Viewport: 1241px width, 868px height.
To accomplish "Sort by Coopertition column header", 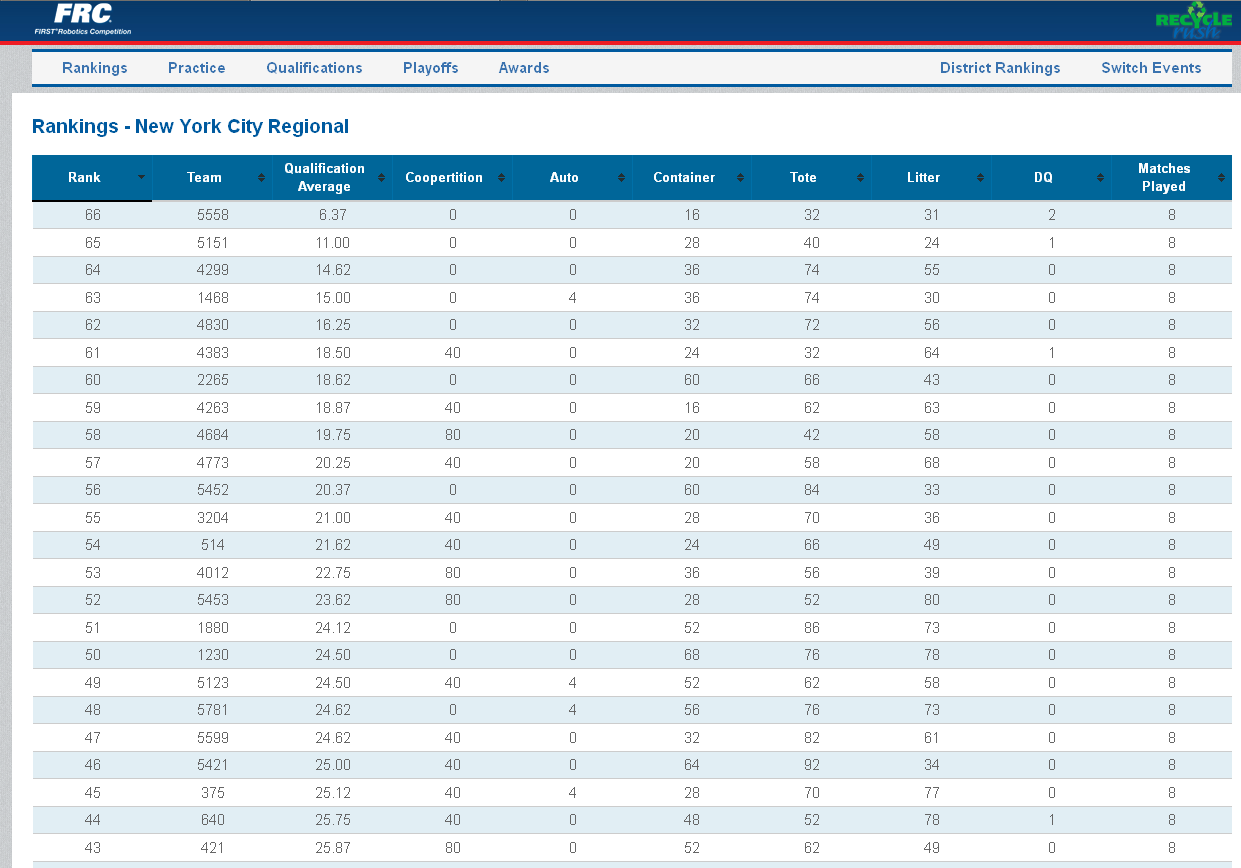I will [x=452, y=178].
